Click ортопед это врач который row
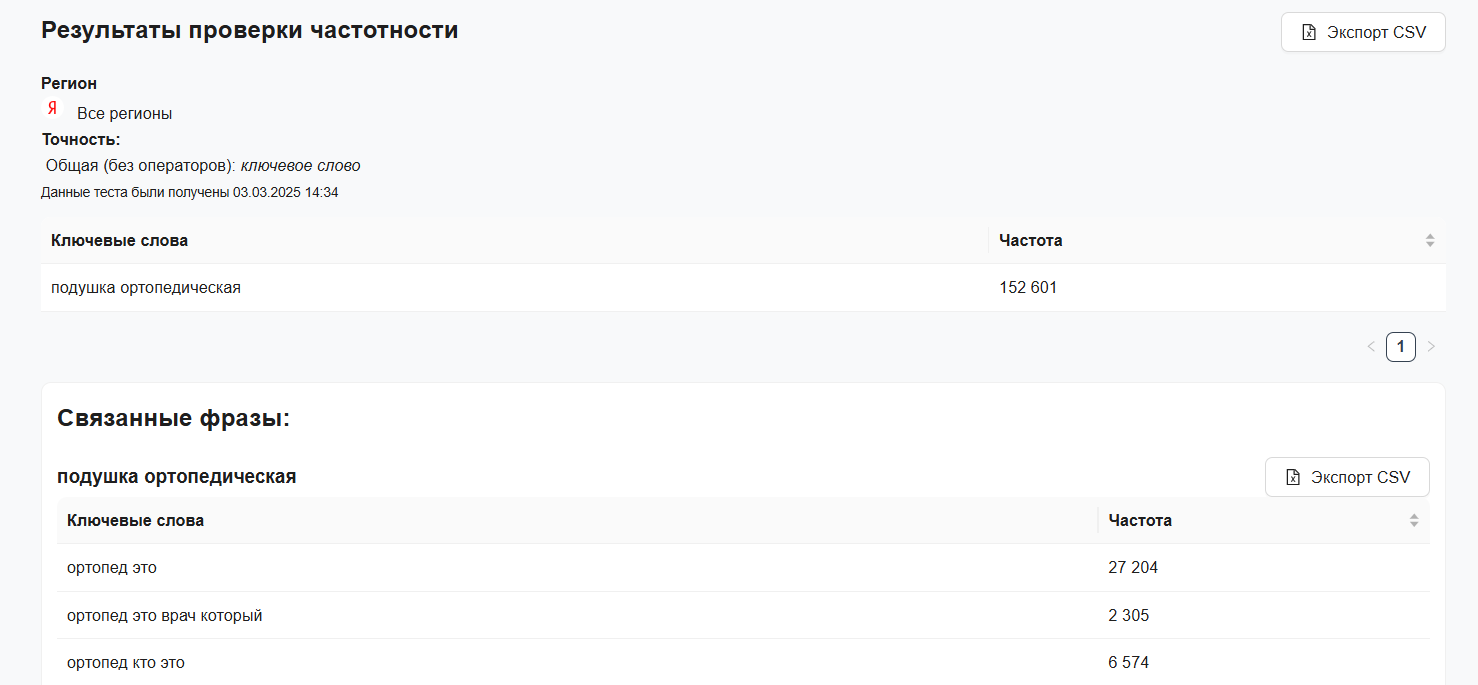1478x685 pixels. click(x=164, y=616)
